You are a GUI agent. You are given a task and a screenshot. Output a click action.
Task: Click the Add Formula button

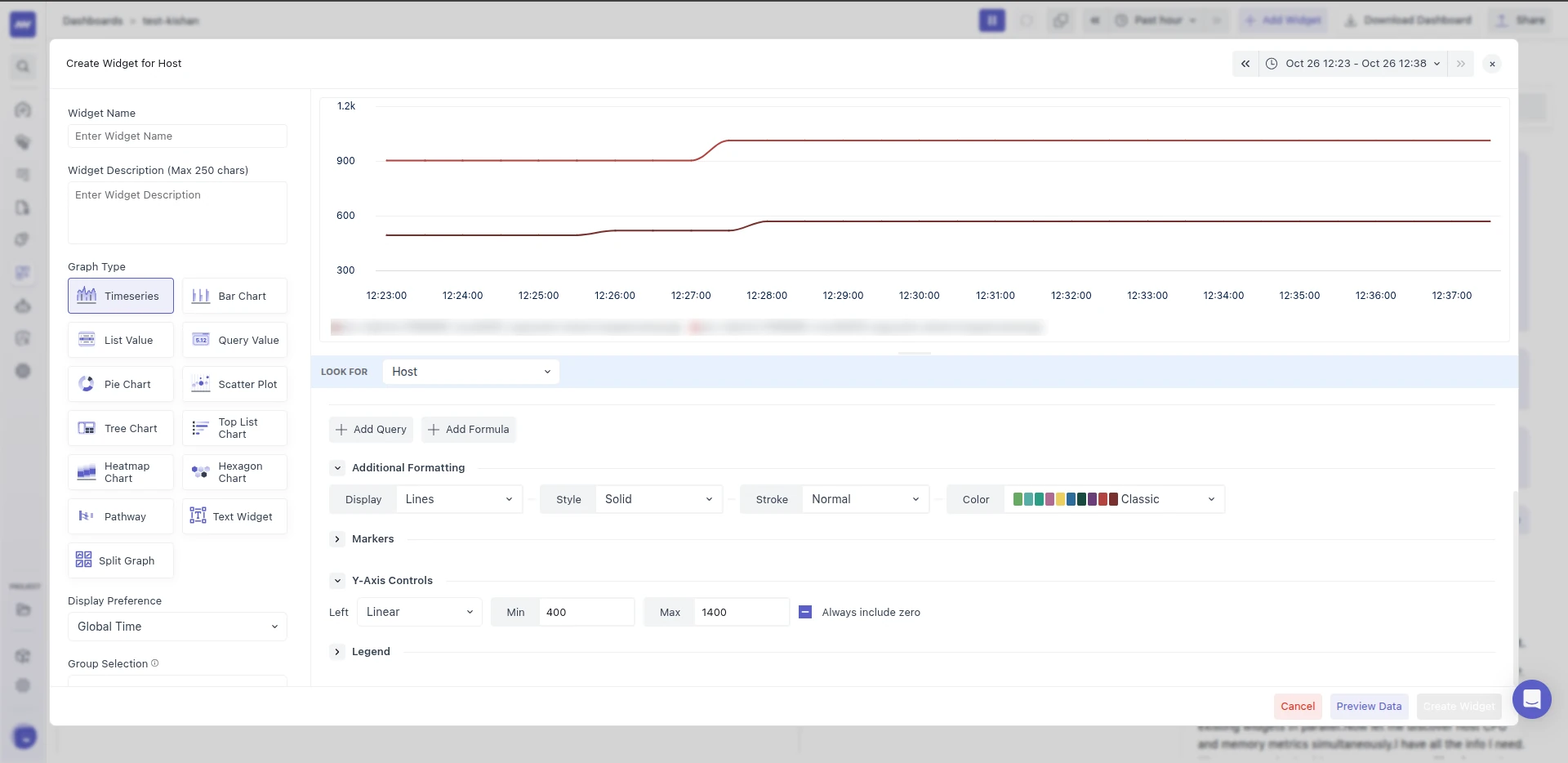(469, 430)
